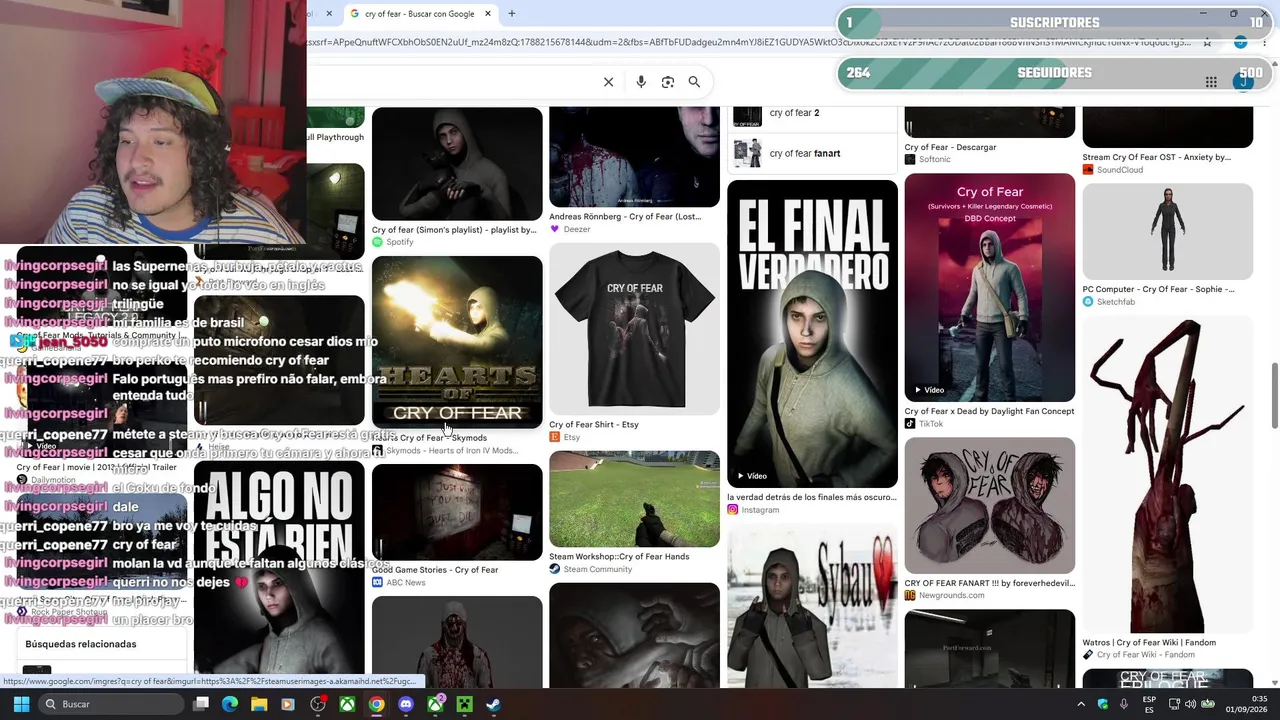Click the Steam Community source icon
Image resolution: width=1280 pixels, height=720 pixels.
pyautogui.click(x=555, y=569)
